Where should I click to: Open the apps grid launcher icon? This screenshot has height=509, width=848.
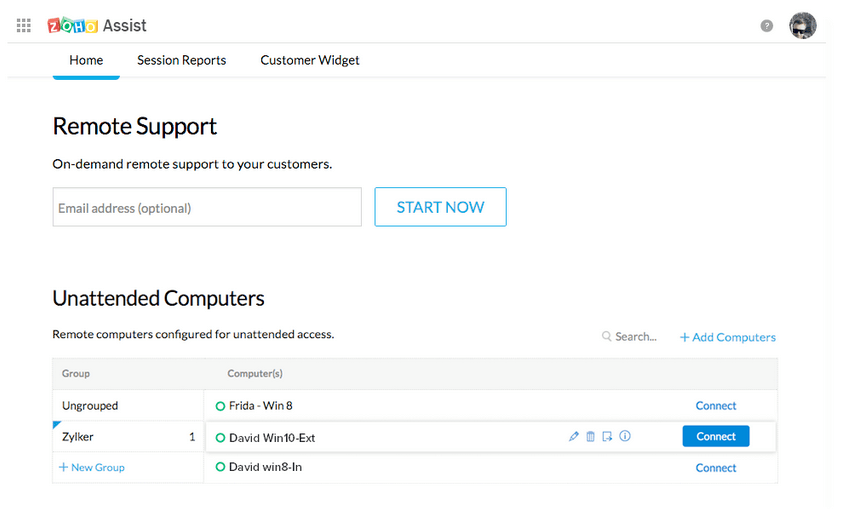coord(24,26)
